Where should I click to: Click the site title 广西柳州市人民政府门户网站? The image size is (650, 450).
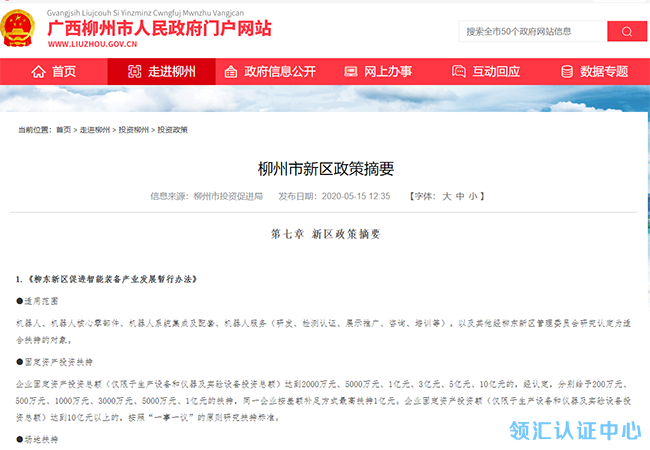160,29
